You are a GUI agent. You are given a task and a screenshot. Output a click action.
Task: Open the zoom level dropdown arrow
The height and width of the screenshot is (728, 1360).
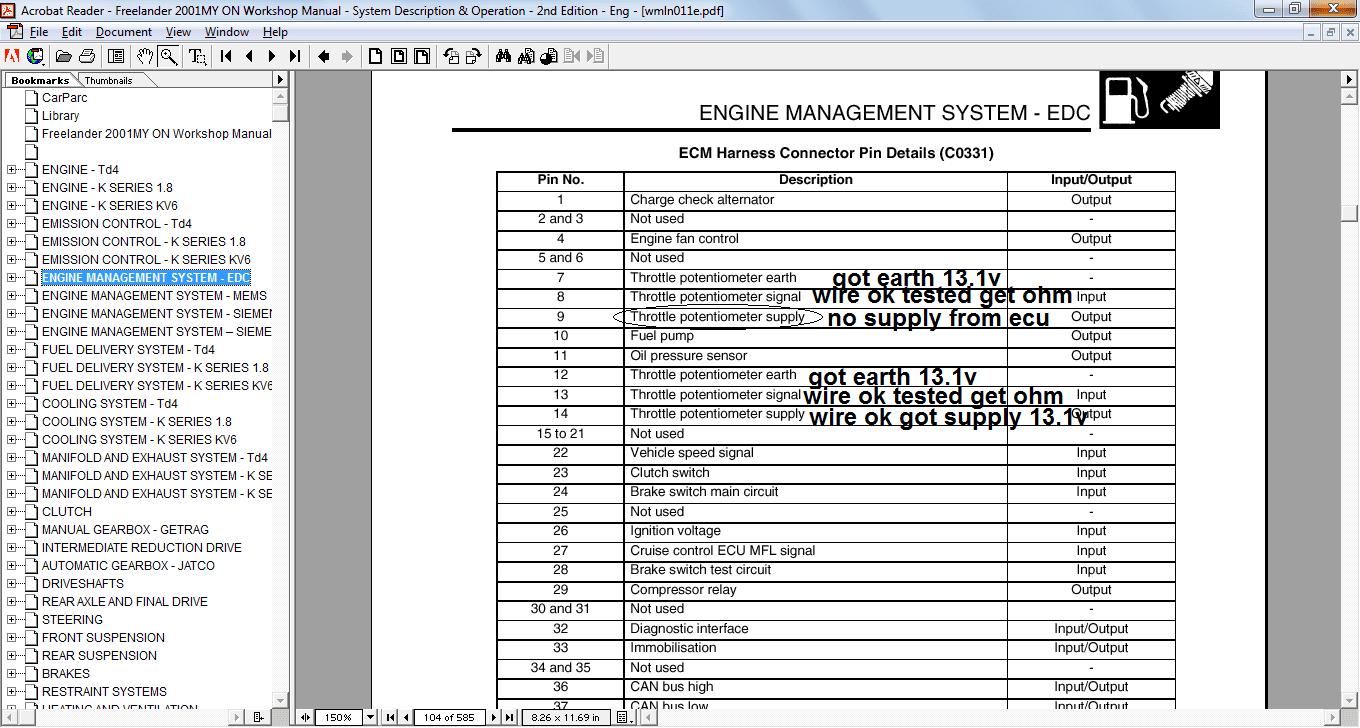[370, 717]
